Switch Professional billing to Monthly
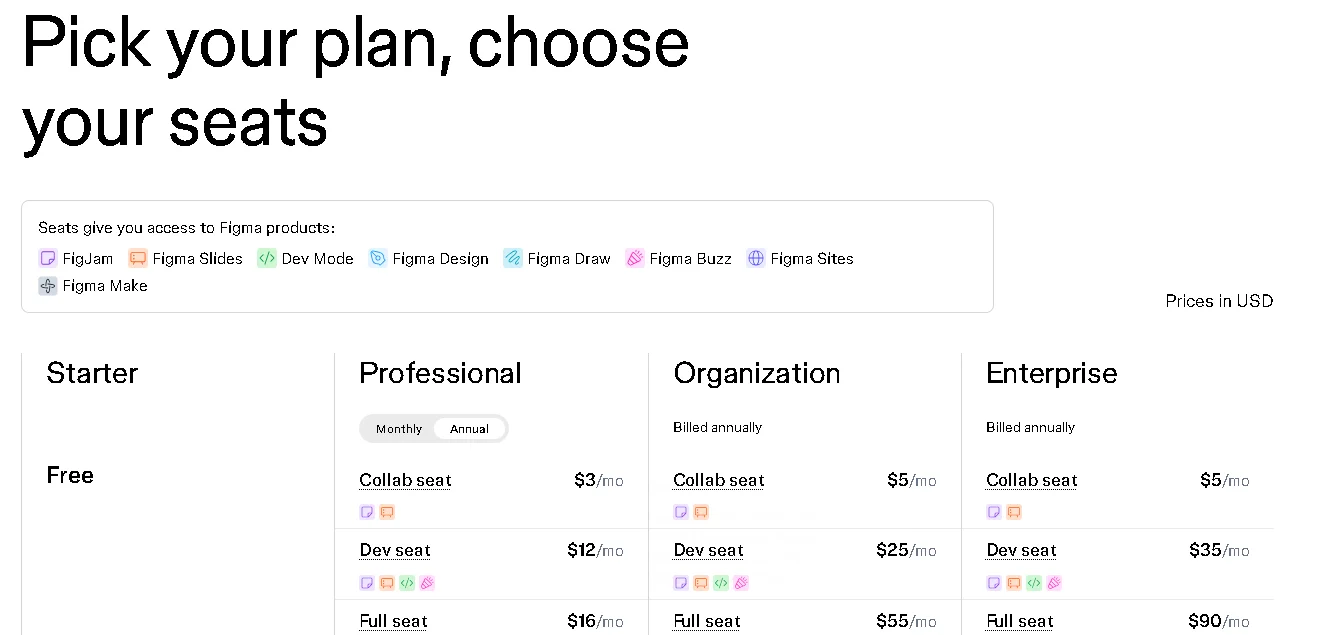 pos(399,429)
